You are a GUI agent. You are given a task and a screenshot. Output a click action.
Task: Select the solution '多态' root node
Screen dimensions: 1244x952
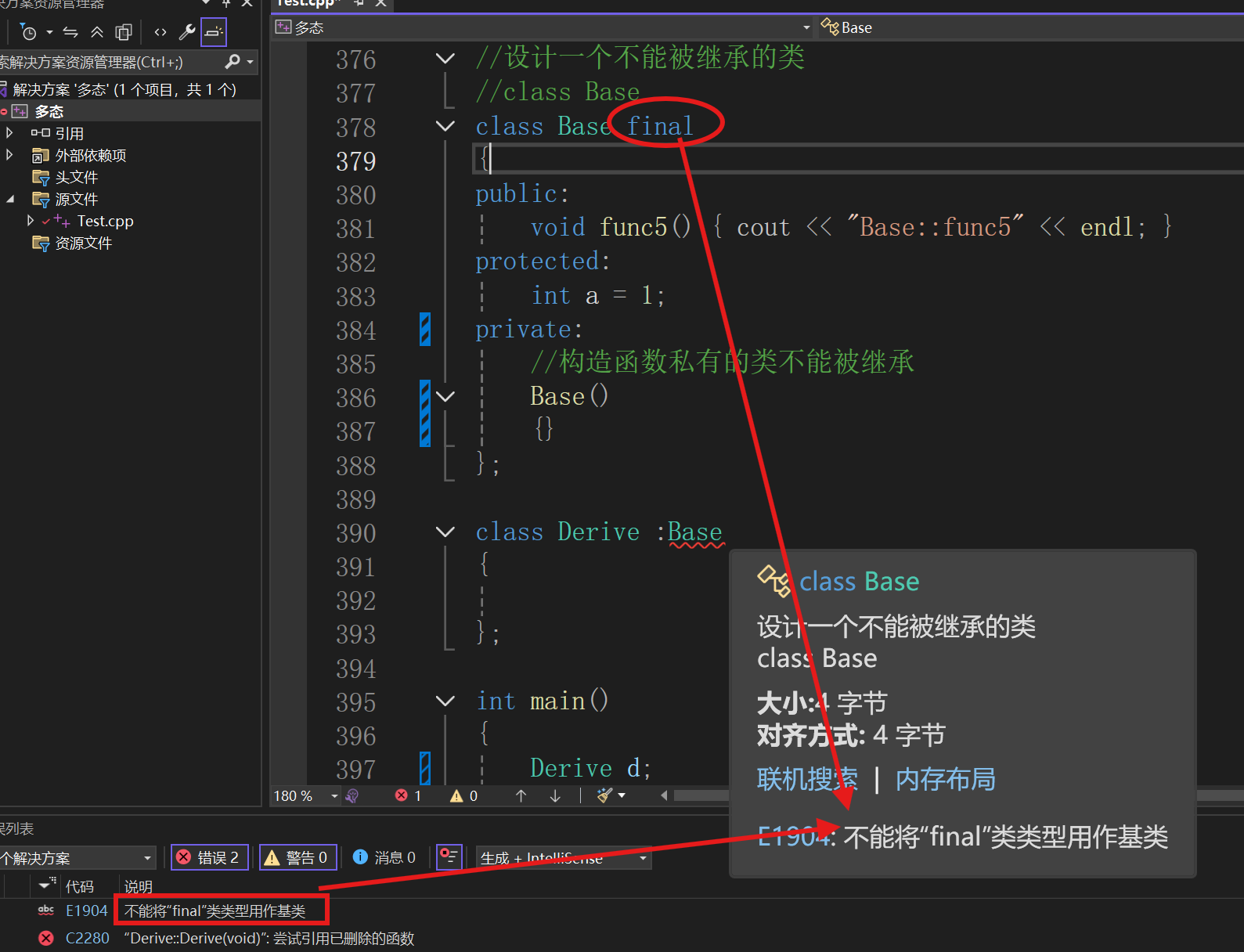click(125, 90)
